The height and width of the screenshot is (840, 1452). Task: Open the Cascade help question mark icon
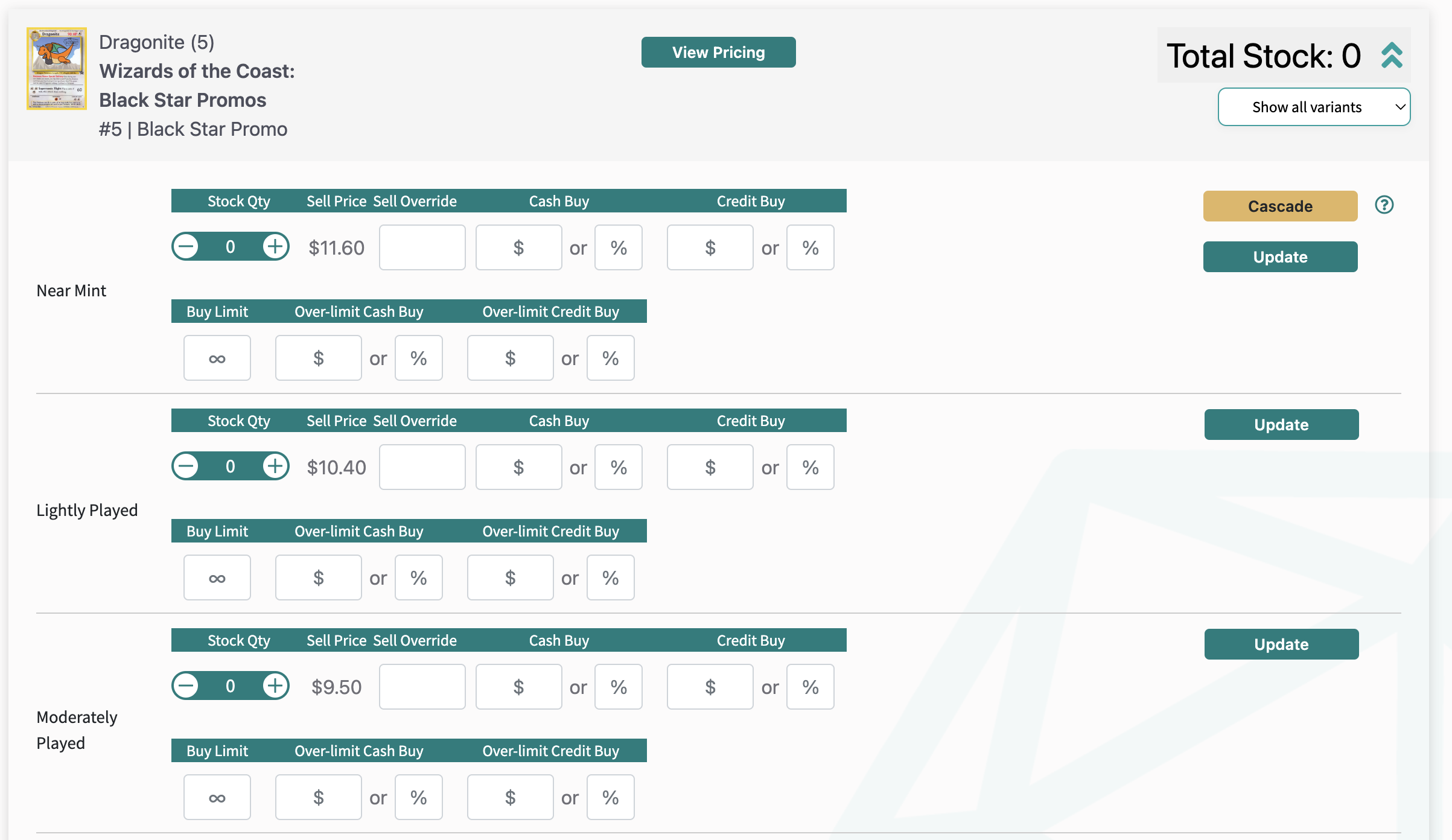point(1384,205)
